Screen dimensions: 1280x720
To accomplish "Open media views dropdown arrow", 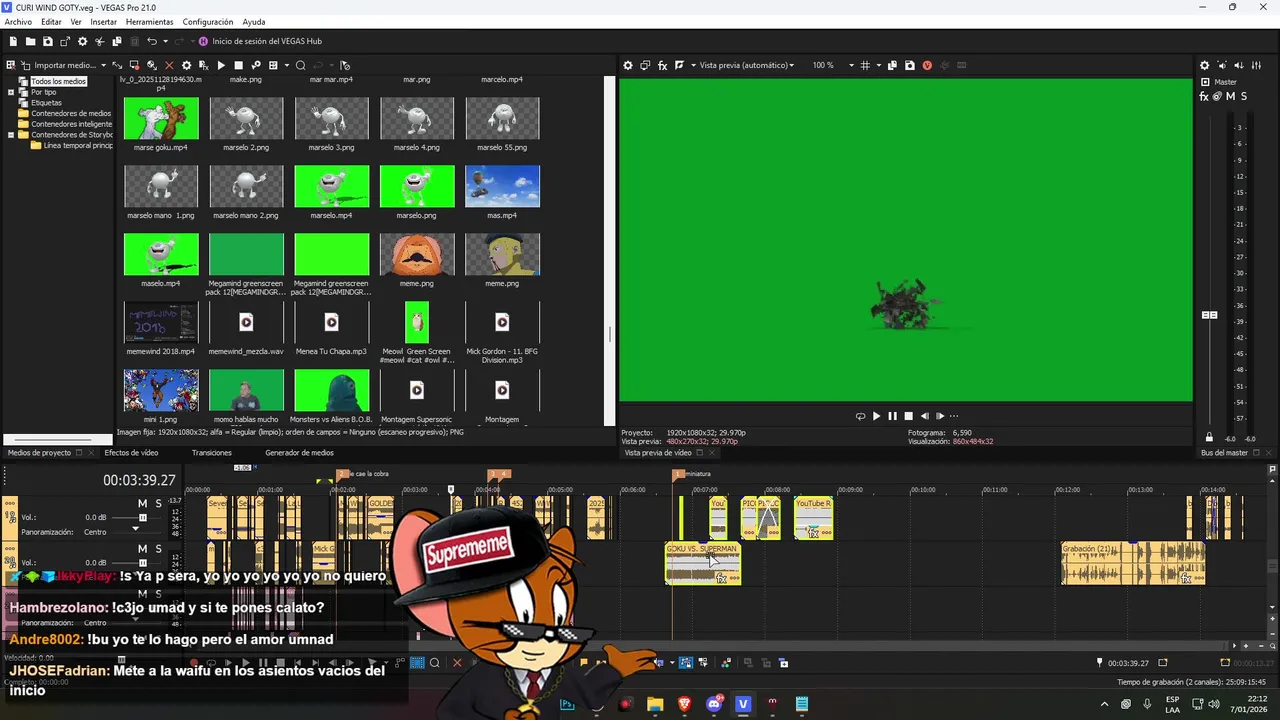I will pos(287,65).
